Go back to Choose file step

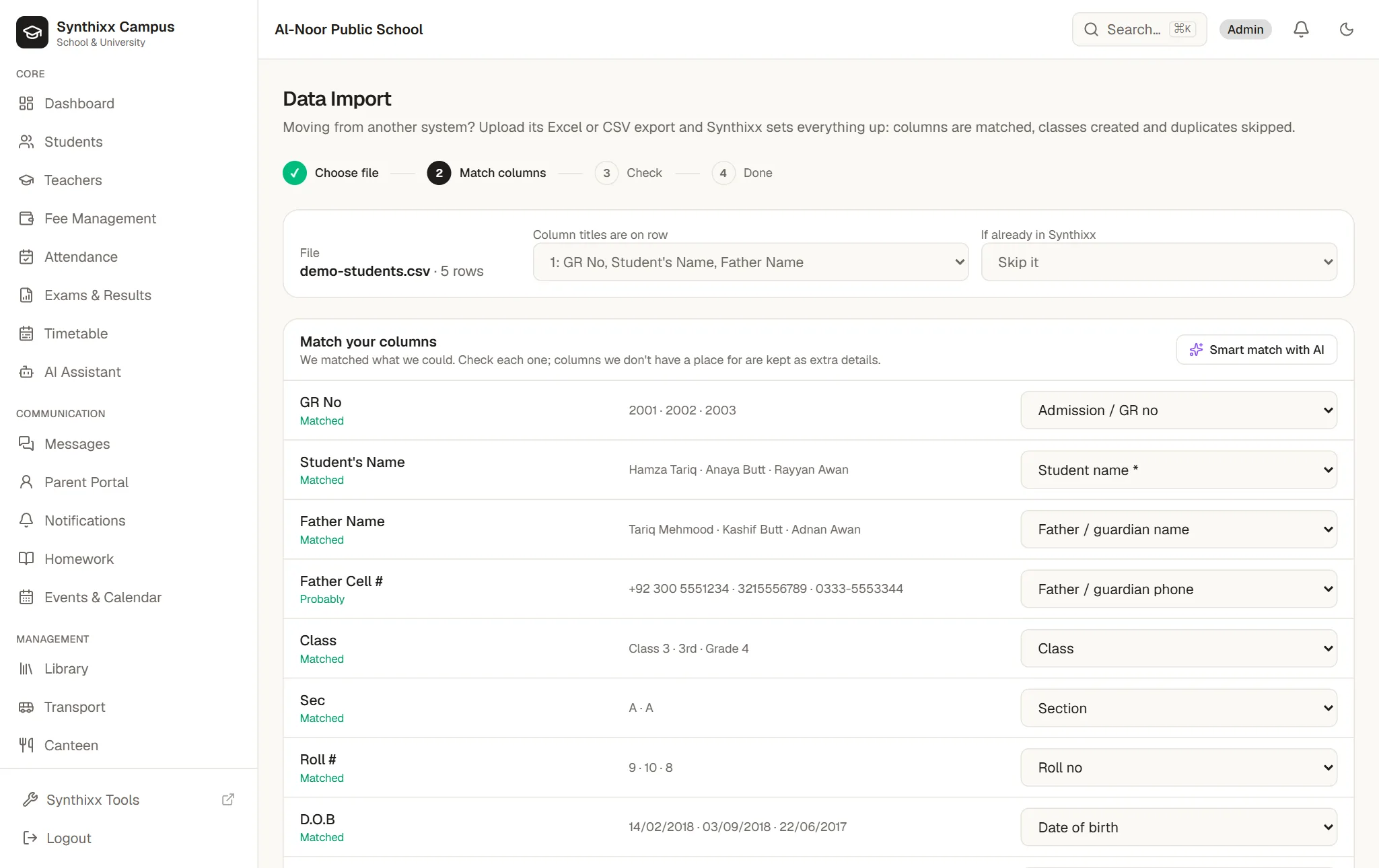click(330, 173)
